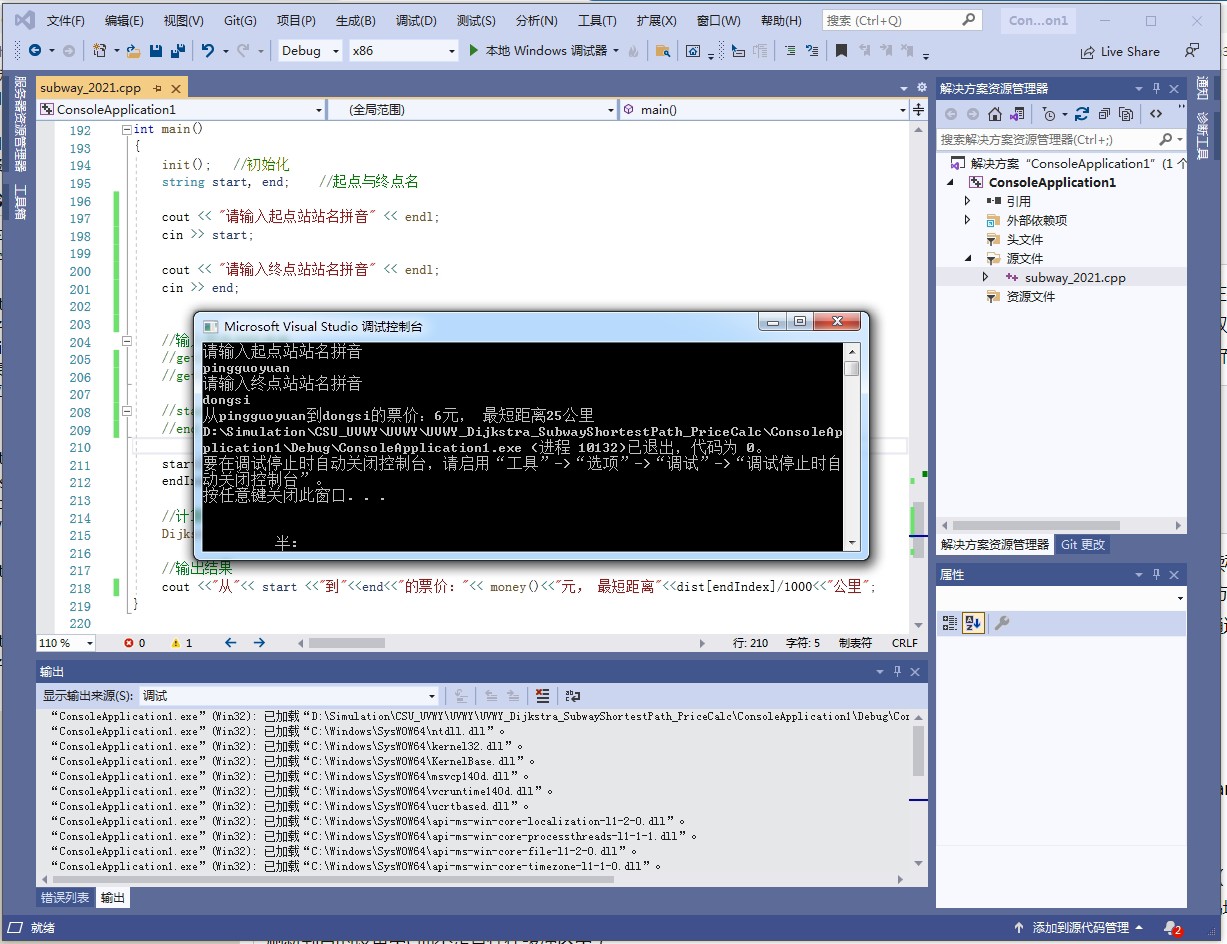
Task: Switch views icon in Solution Explorer toolbar
Action: [1017, 114]
